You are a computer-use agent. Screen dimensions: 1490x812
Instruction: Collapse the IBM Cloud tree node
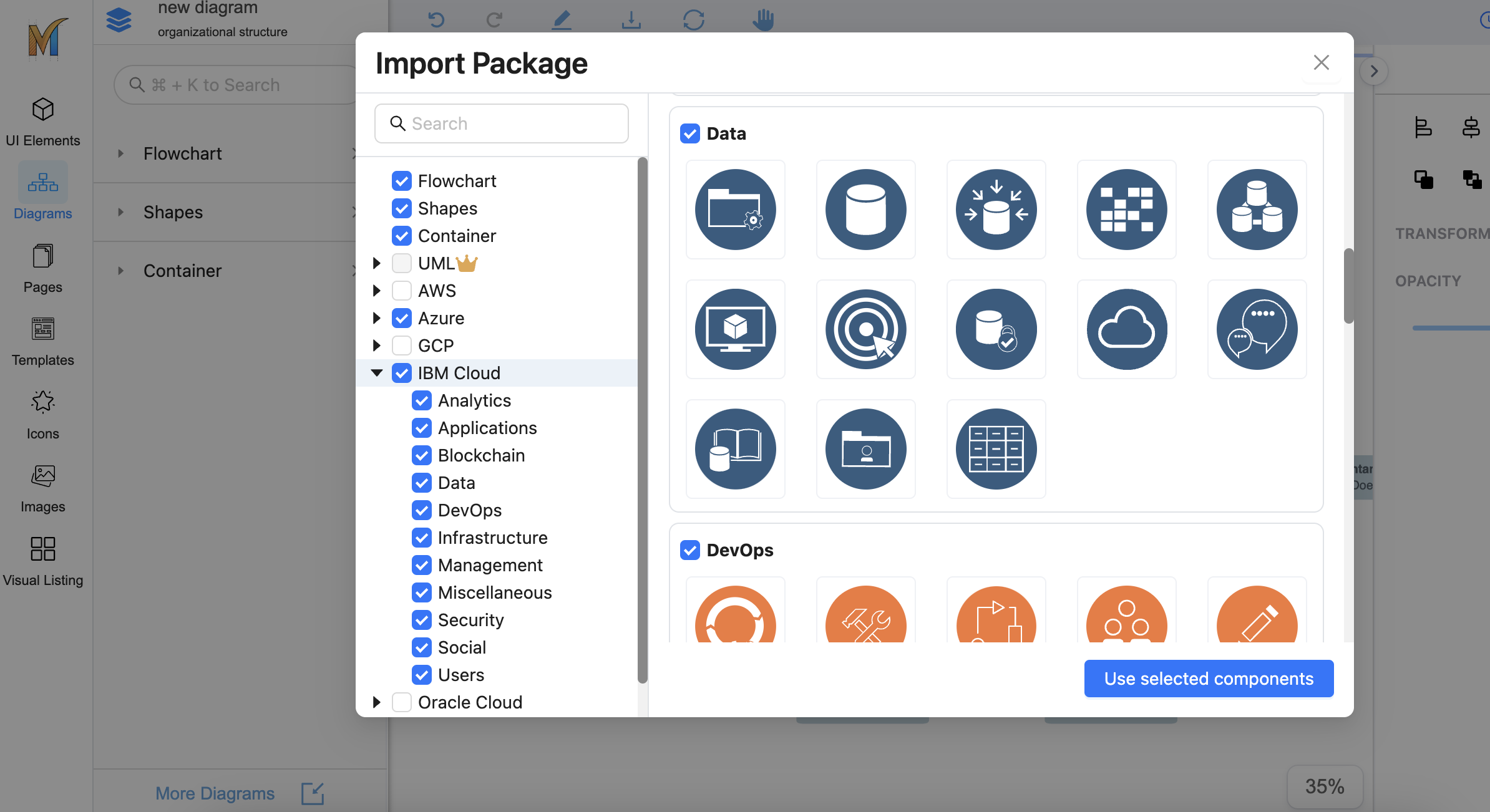[377, 373]
